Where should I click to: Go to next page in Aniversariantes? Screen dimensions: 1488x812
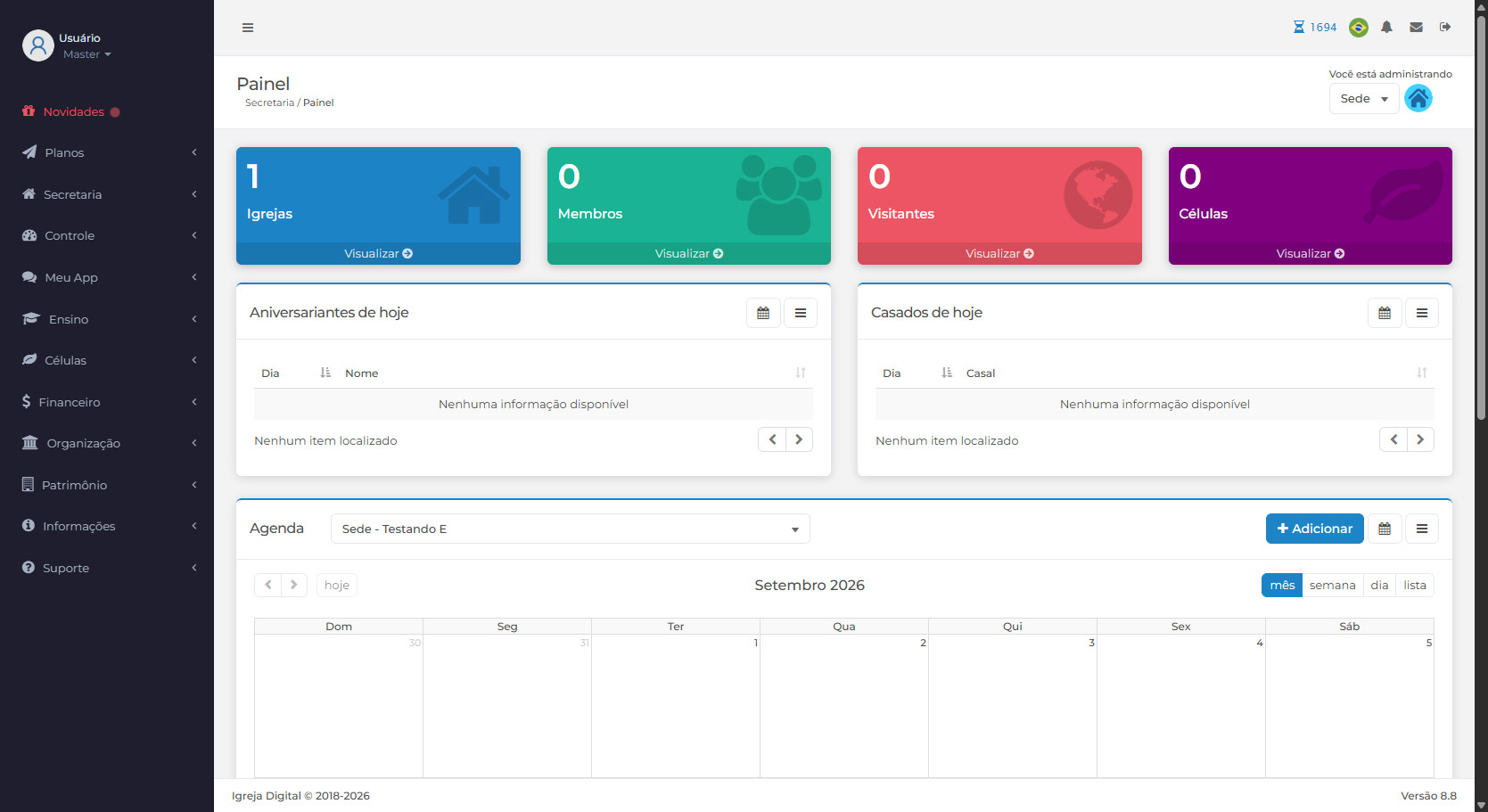799,439
